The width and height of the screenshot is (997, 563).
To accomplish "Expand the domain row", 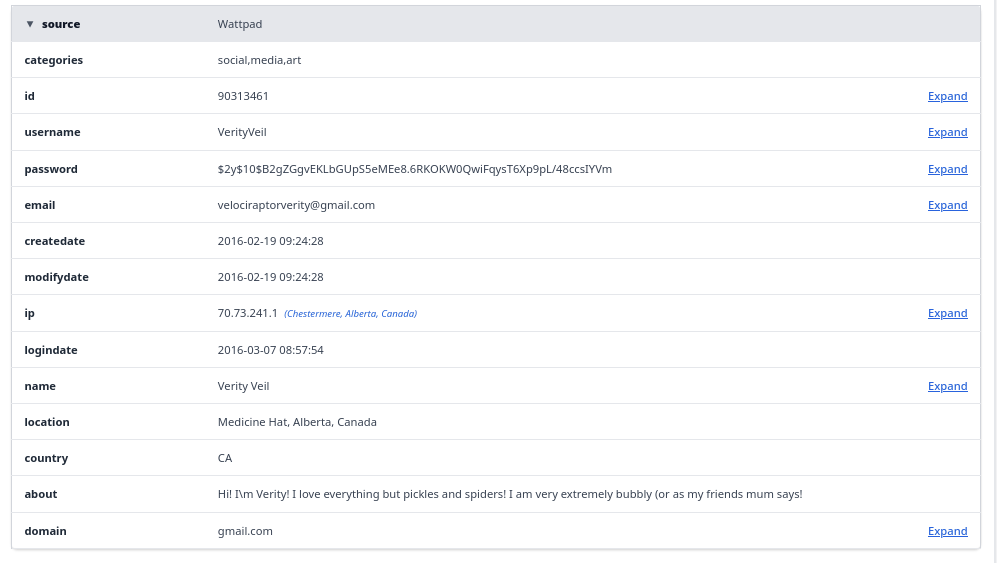I will point(947,532).
